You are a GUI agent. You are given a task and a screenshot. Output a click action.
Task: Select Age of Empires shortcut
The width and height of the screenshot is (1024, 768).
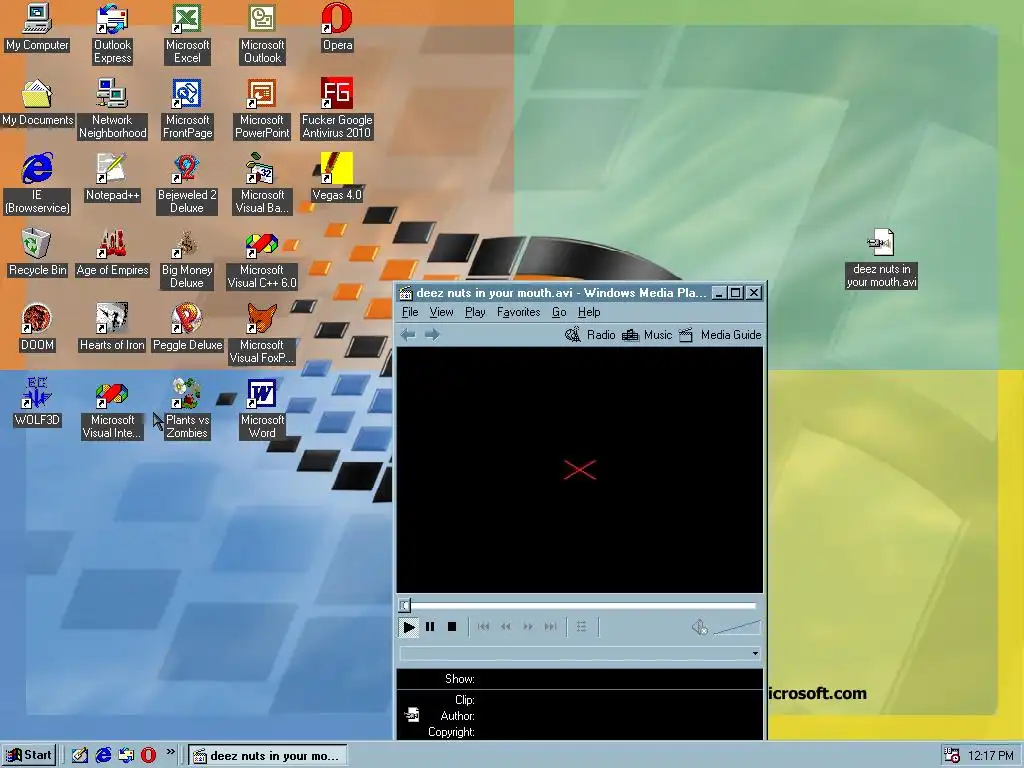(112, 253)
